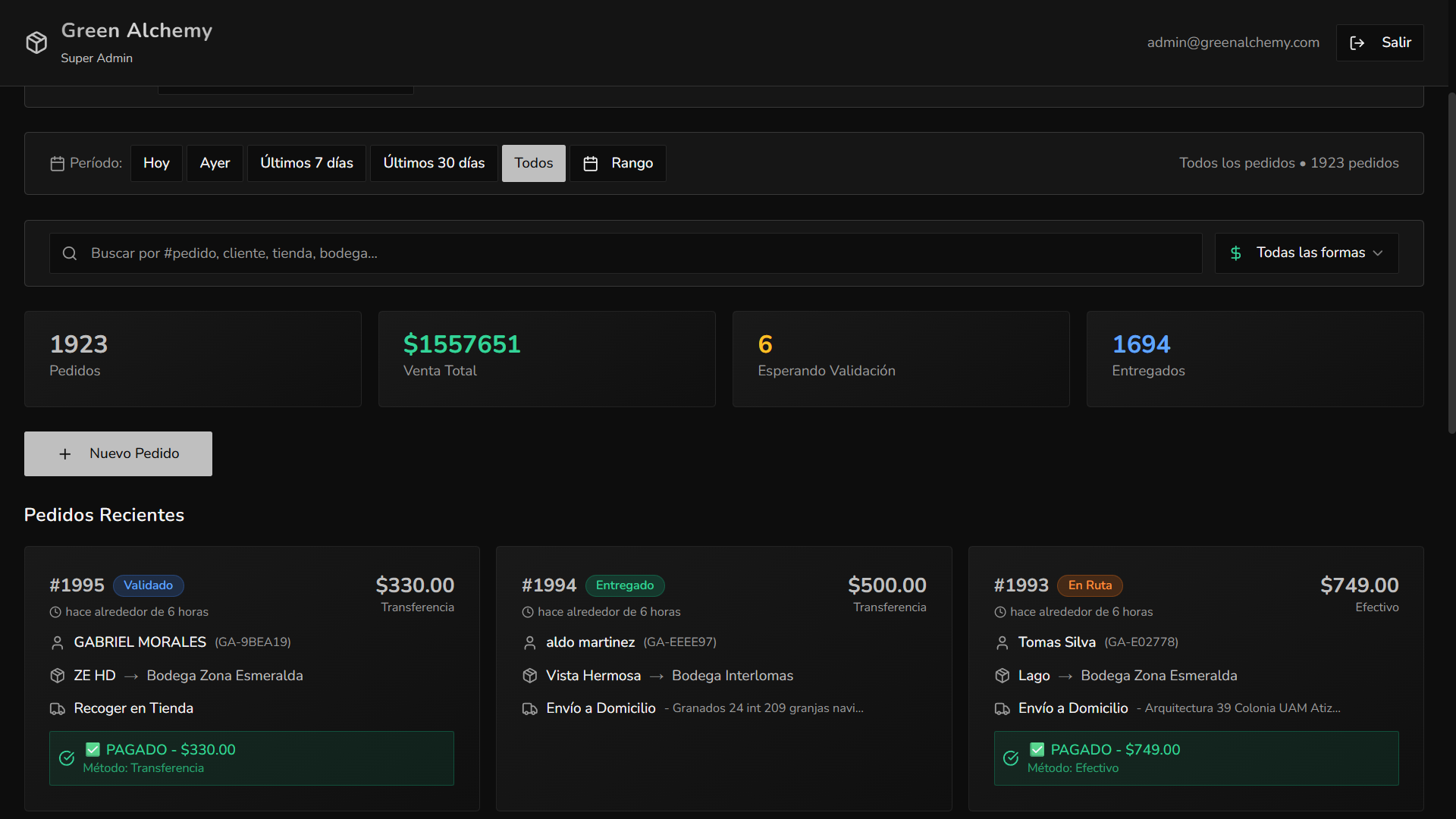This screenshot has height=819, width=1456.
Task: Click circled check icon in order #1993 payment
Action: 1011,758
